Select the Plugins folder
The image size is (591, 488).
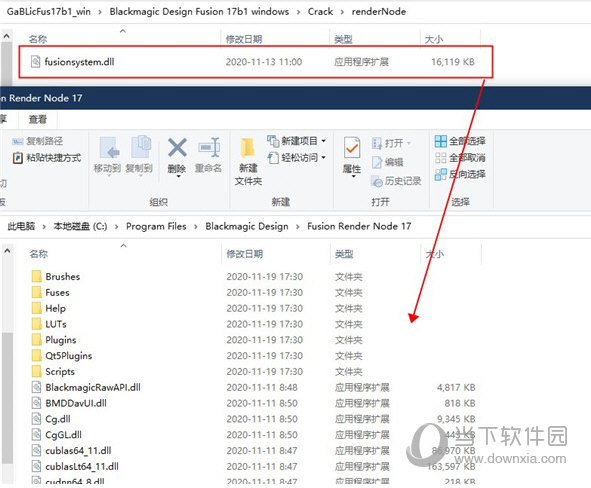tap(61, 340)
